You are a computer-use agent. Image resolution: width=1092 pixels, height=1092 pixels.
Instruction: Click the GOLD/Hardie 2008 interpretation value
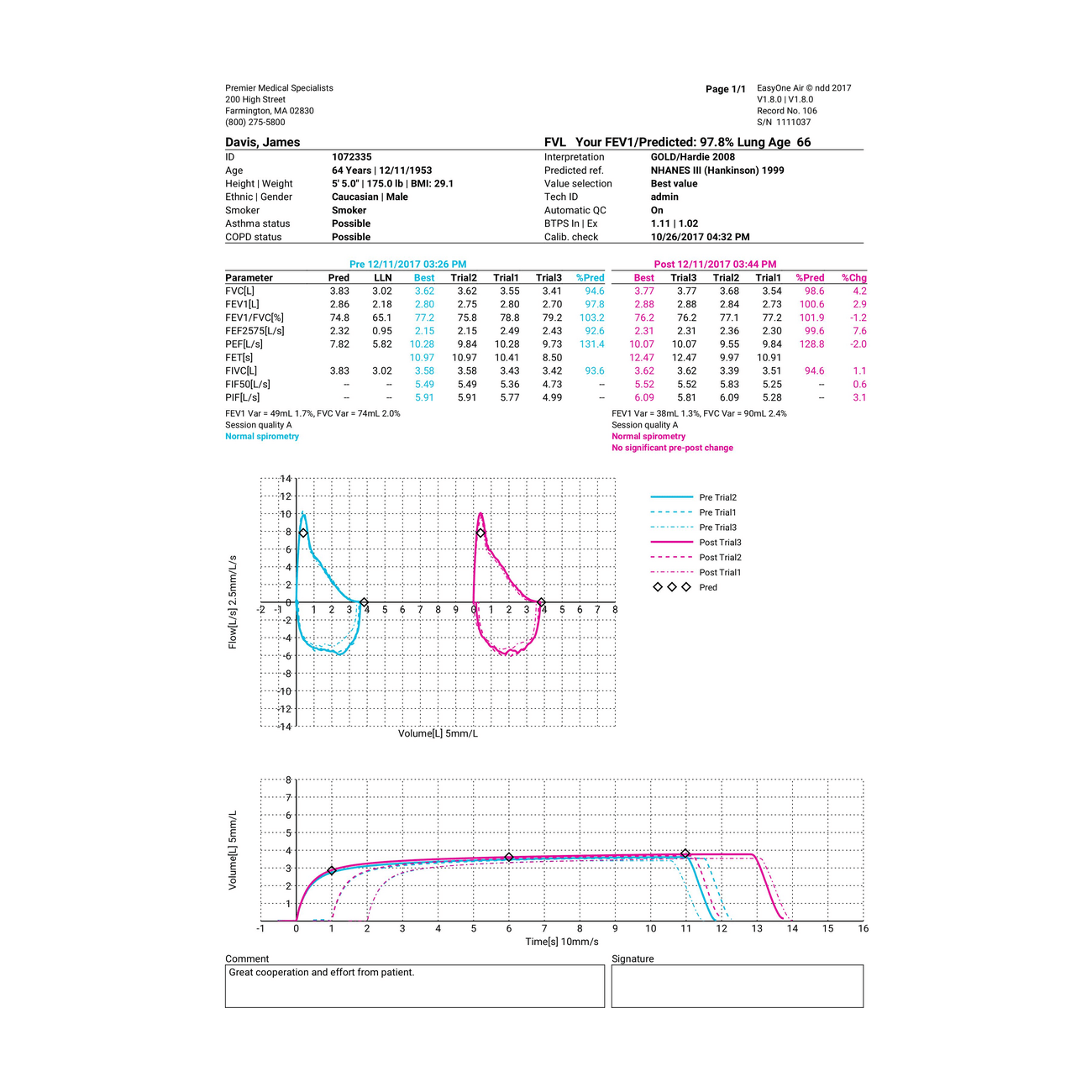692,157
